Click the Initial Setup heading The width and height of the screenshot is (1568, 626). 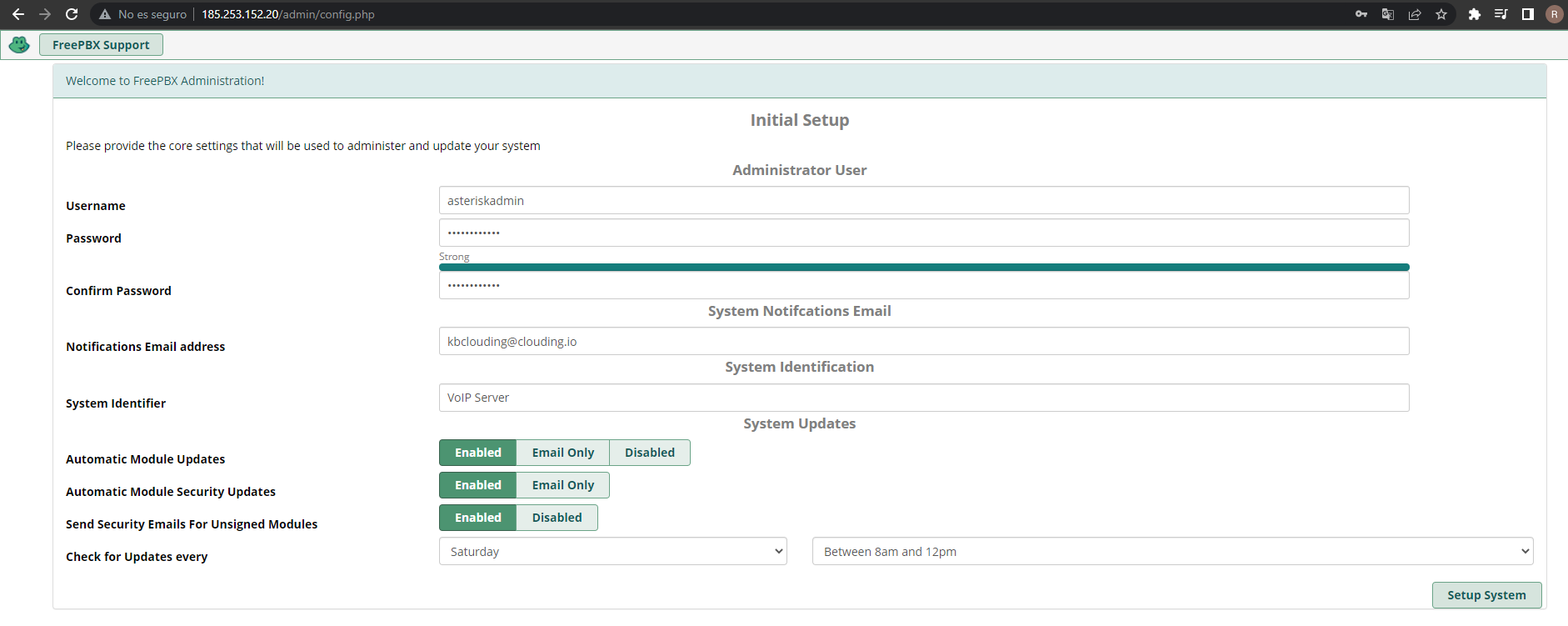coord(800,120)
